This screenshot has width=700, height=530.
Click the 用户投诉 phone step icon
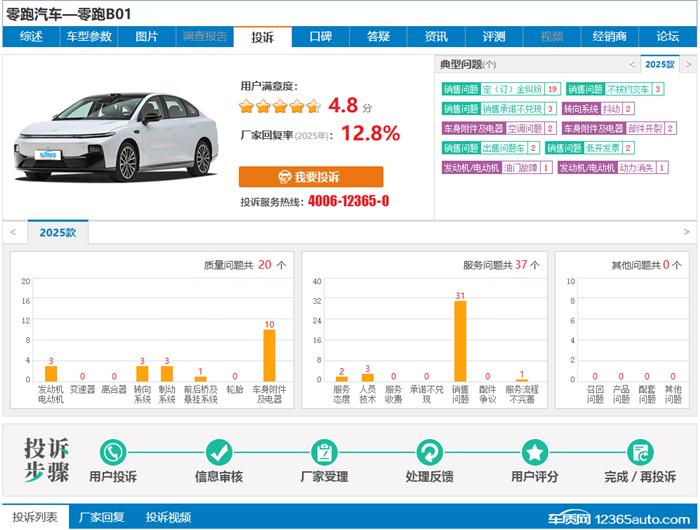113,452
